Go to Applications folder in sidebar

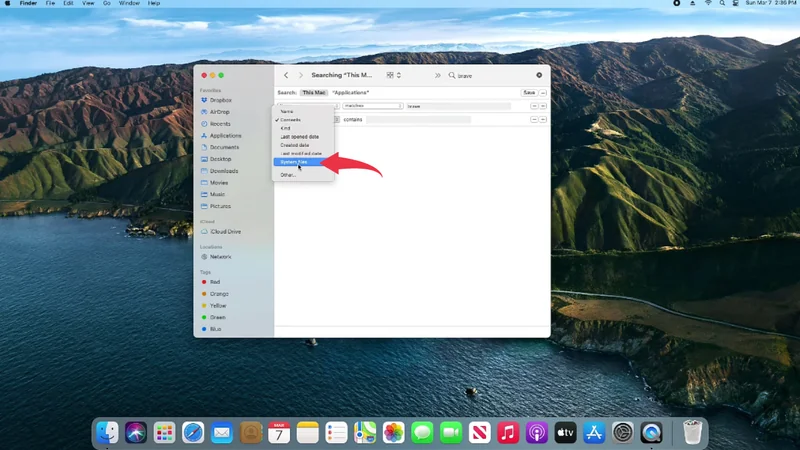225,136
